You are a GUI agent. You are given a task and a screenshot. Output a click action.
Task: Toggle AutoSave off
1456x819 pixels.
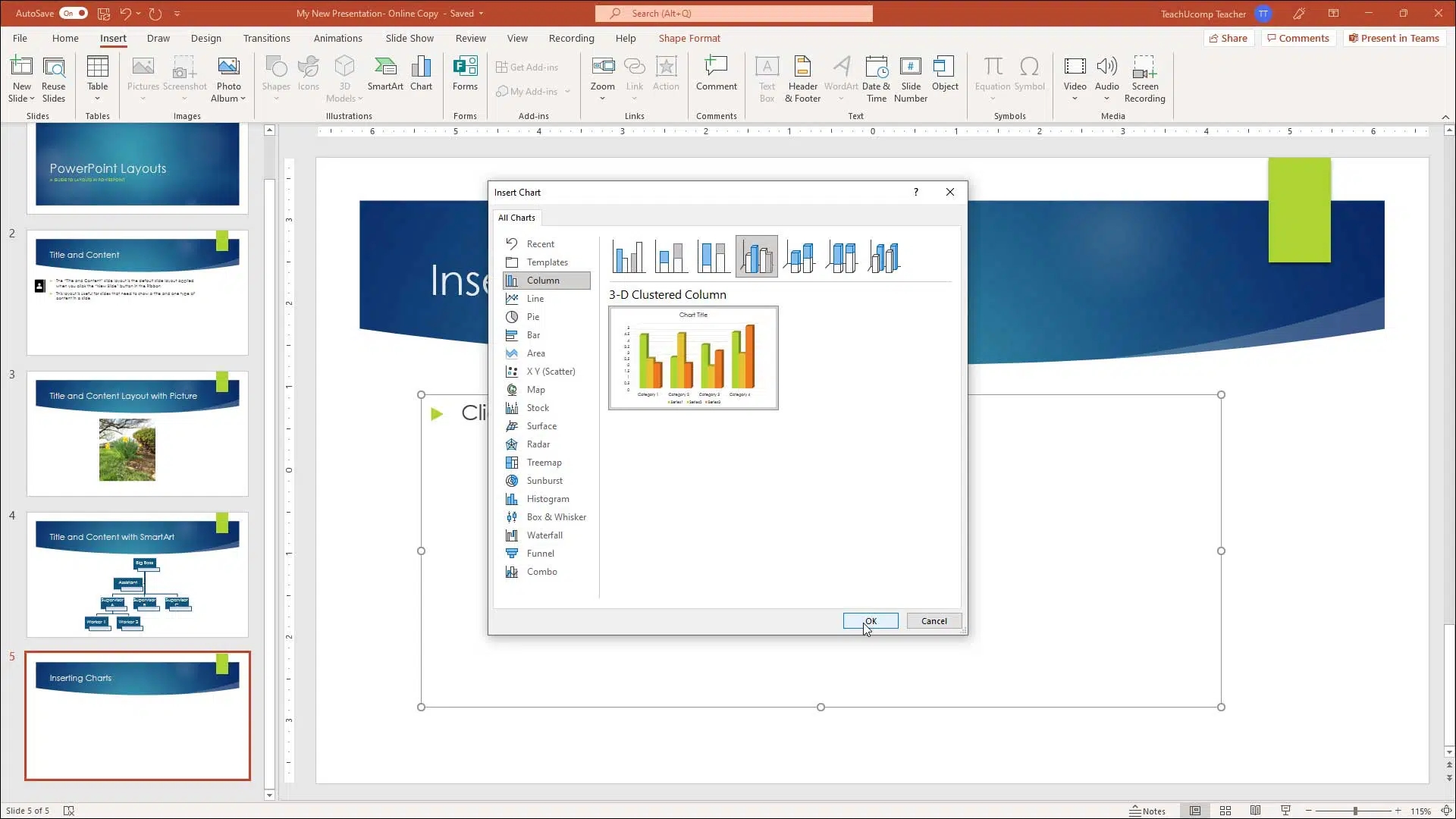(x=74, y=13)
